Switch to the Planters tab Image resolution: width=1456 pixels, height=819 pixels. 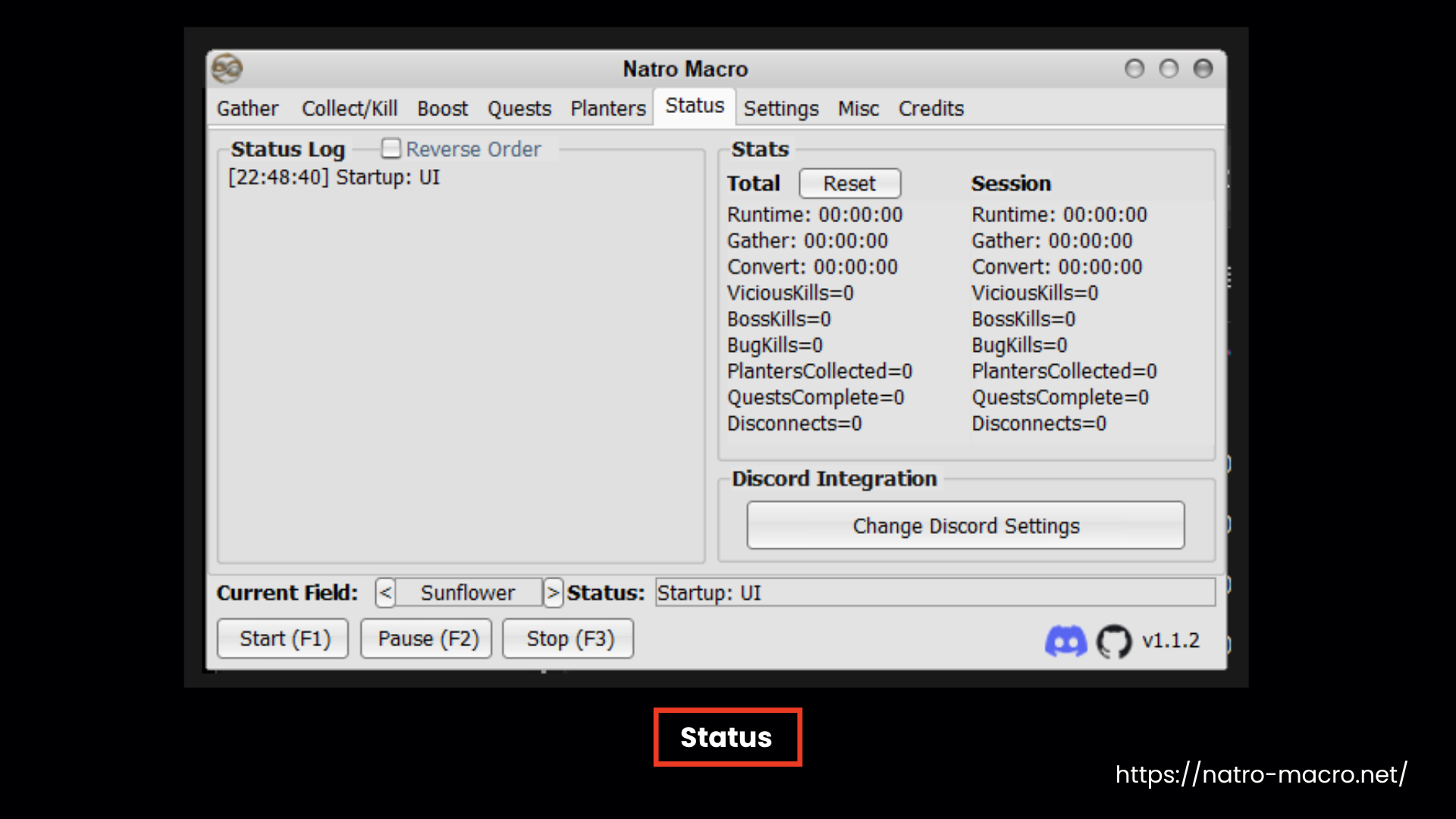point(608,108)
